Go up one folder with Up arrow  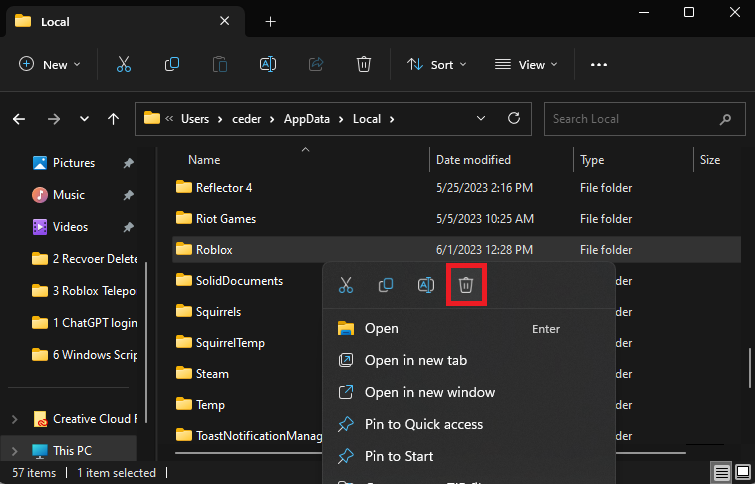113,119
